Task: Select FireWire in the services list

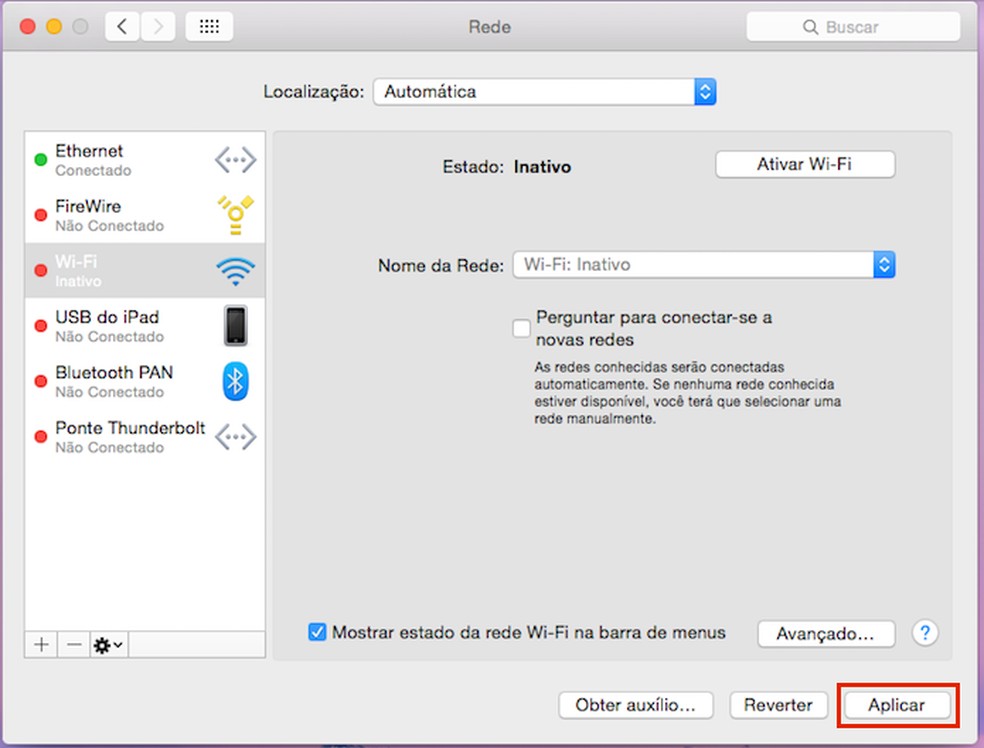Action: coord(145,215)
